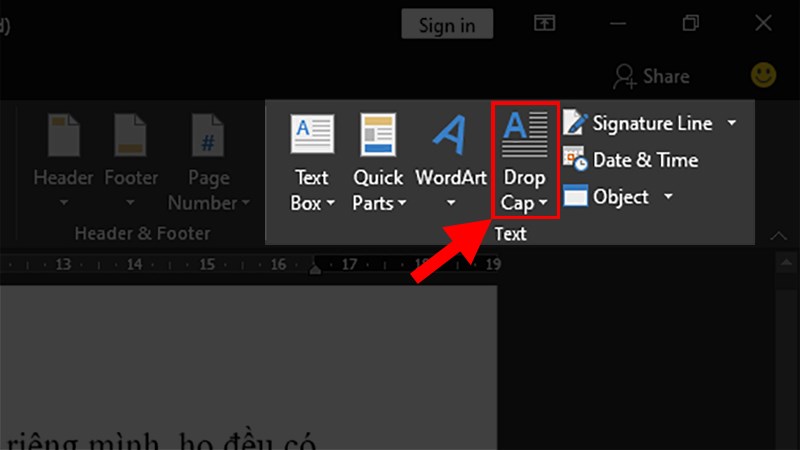Open the Quick Parts gallery
800x450 pixels.
[x=379, y=134]
